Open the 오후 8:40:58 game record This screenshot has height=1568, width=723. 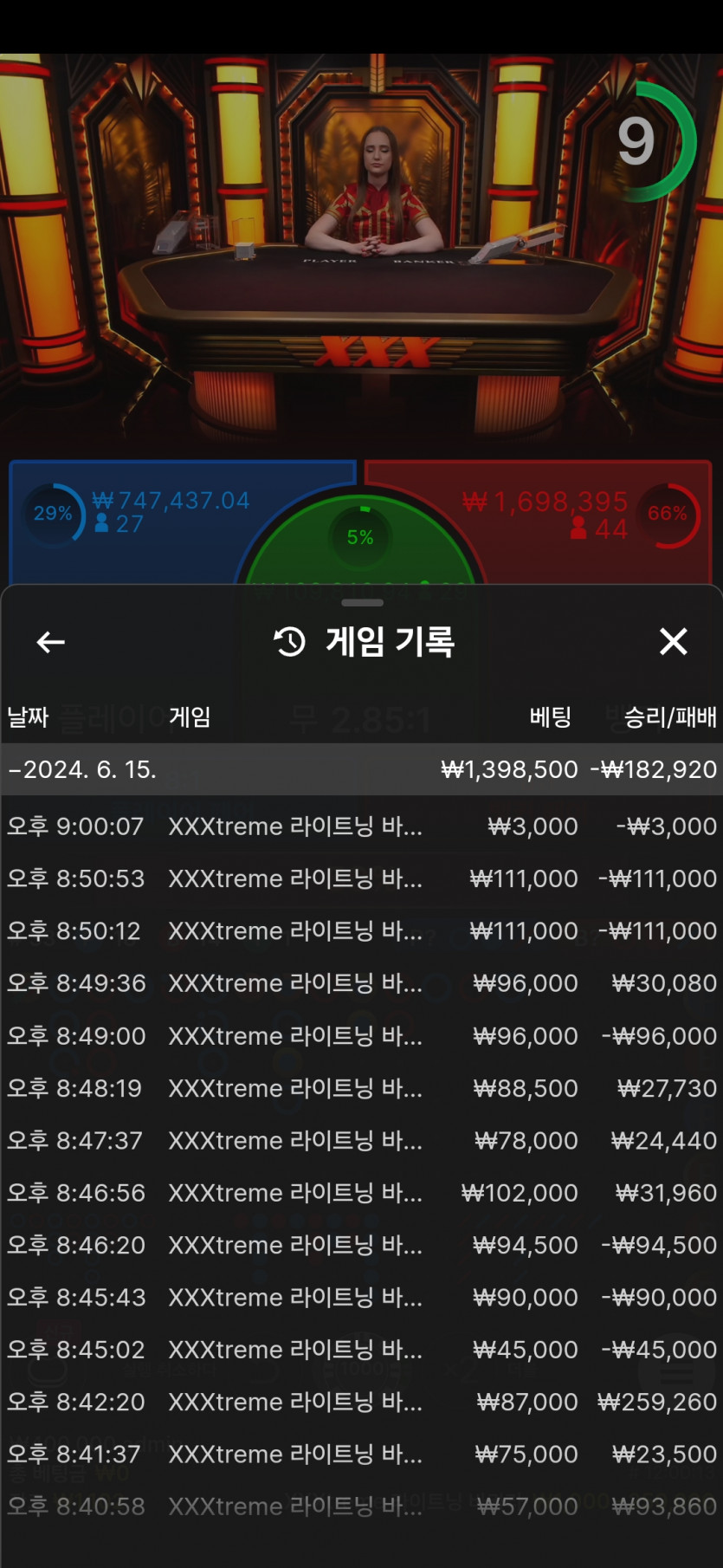[361, 1506]
